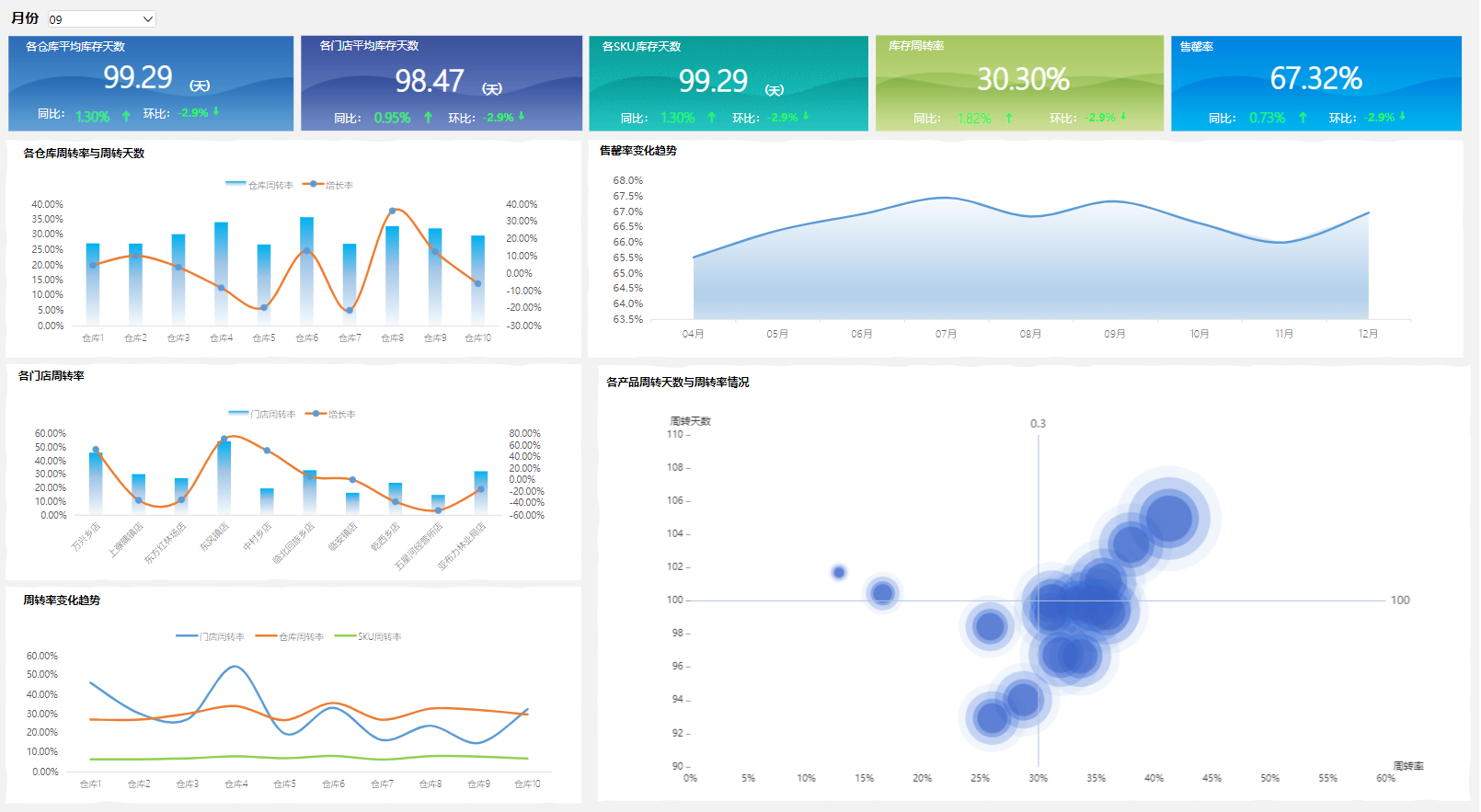The image size is (1481, 812).
Task: Click the 各仓库周转率与周转天数 chart title
Action: tap(84, 154)
